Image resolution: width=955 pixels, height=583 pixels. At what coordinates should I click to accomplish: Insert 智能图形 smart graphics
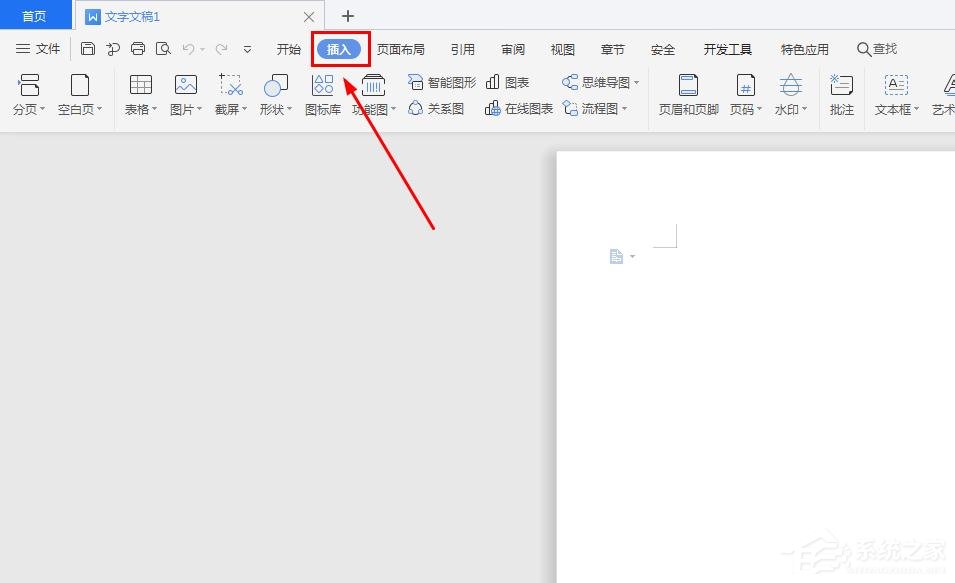click(440, 81)
